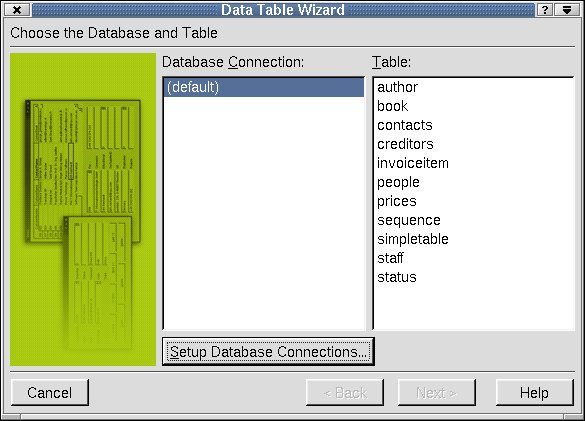Choose the staff table

(x=390, y=258)
